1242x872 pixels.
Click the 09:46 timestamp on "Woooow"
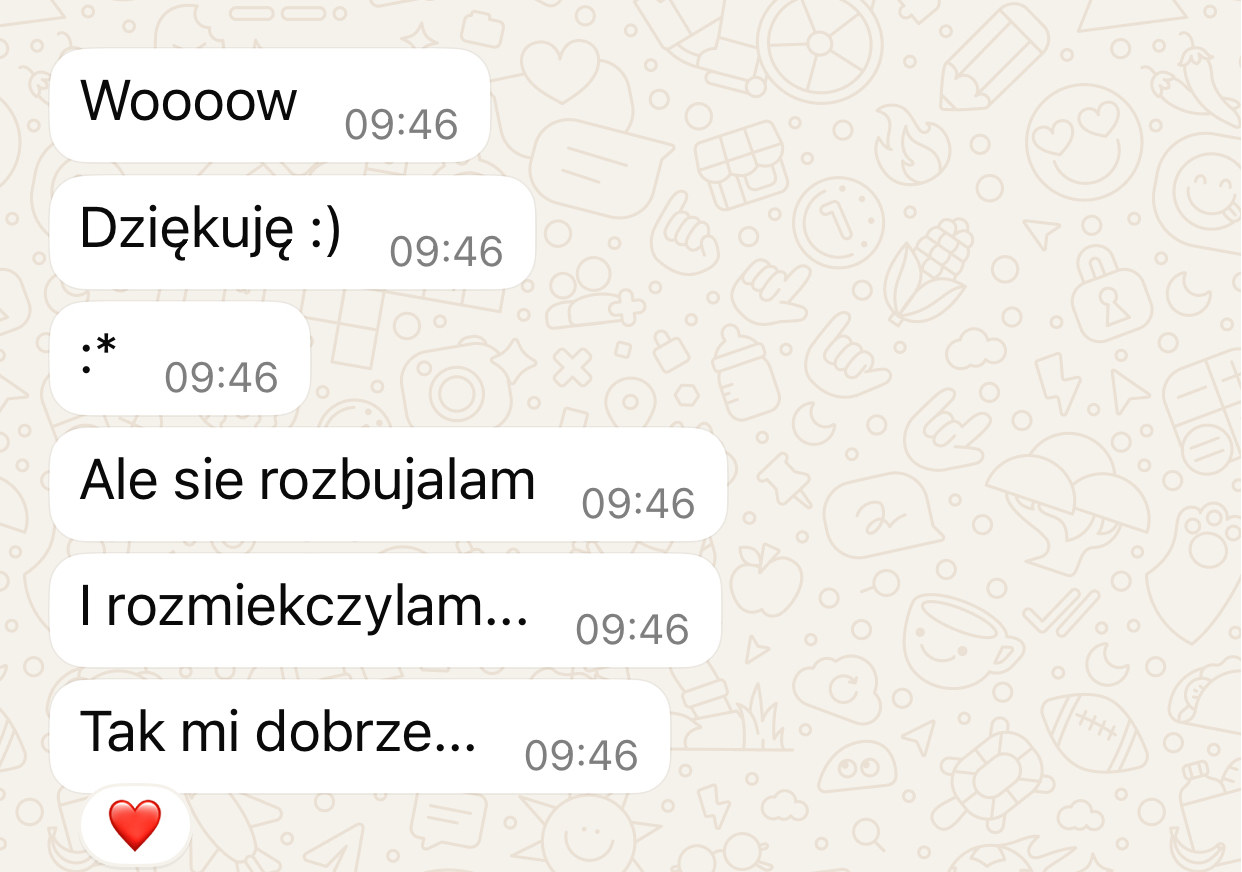(401, 125)
